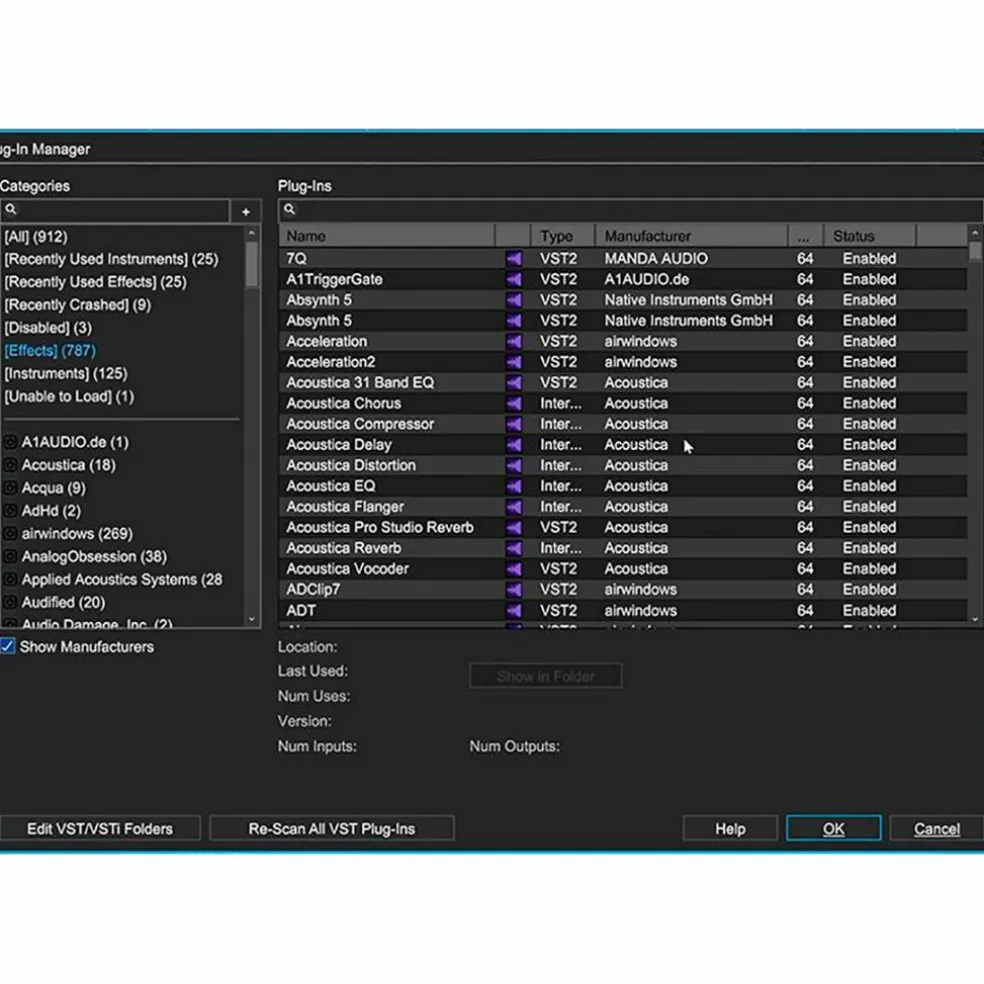Click Enabled status in the ADT row
The height and width of the screenshot is (984, 984).
(869, 611)
